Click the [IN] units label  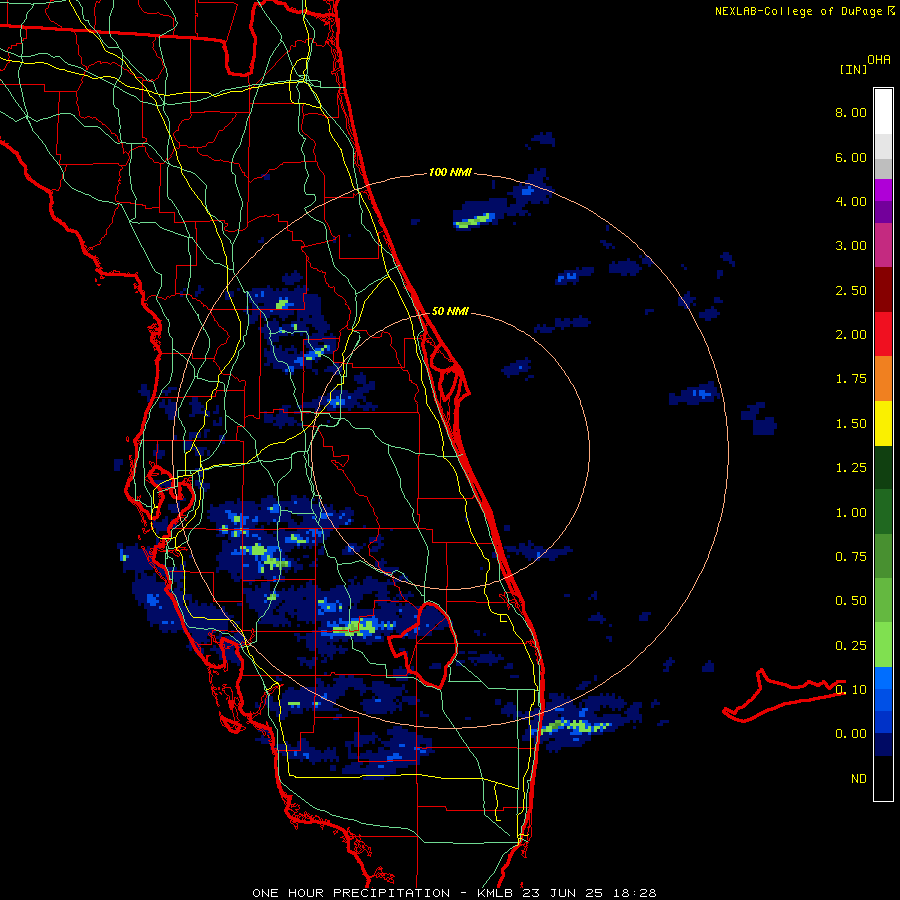click(x=853, y=69)
